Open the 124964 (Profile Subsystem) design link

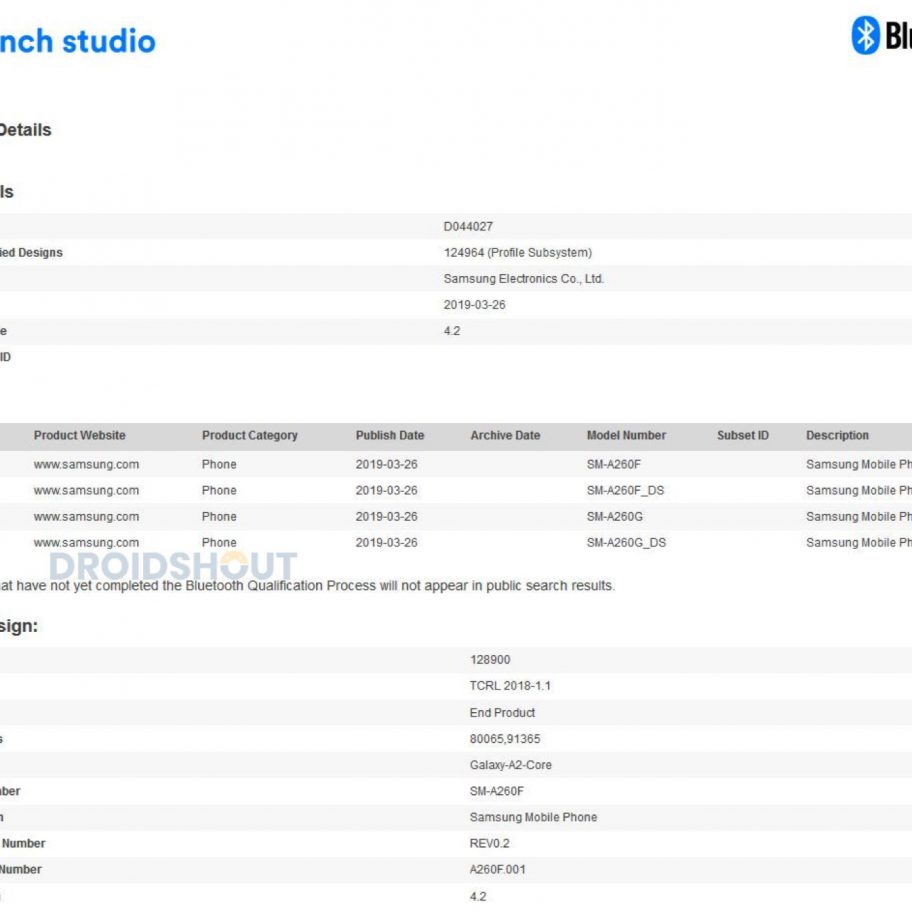(517, 253)
